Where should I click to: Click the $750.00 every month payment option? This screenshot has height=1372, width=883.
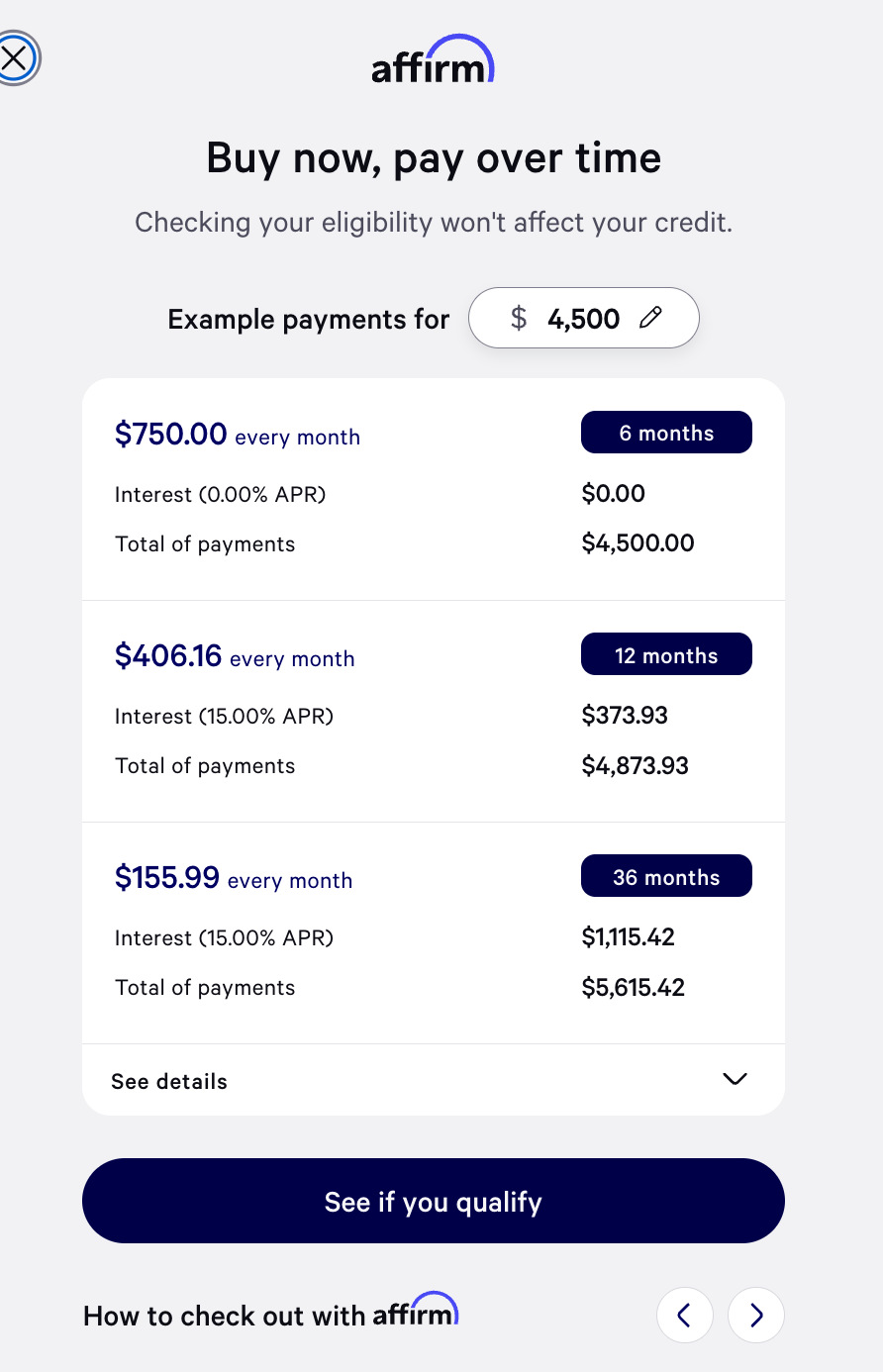(x=238, y=435)
